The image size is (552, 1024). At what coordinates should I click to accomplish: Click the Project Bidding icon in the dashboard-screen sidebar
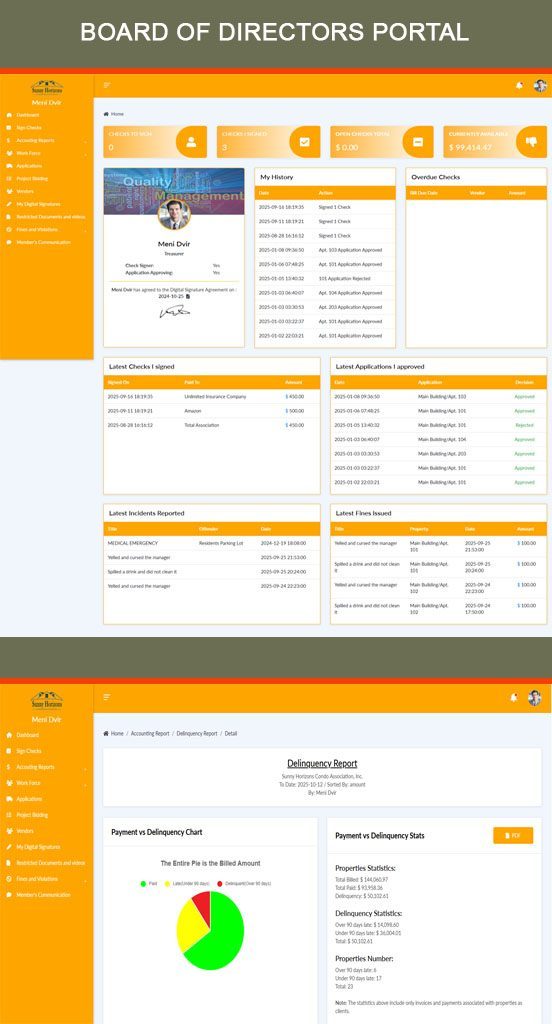coord(9,178)
